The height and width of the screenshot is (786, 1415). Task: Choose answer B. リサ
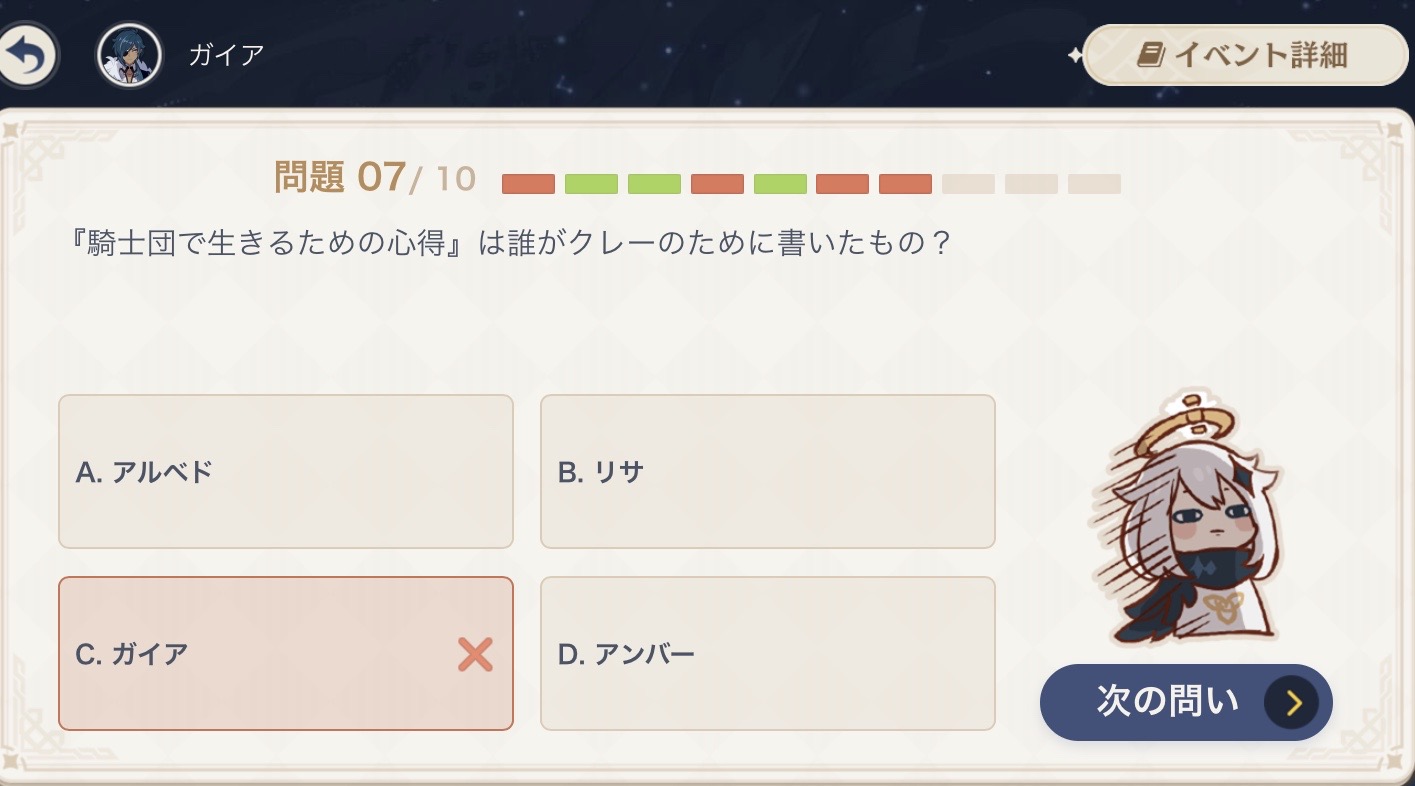click(767, 471)
